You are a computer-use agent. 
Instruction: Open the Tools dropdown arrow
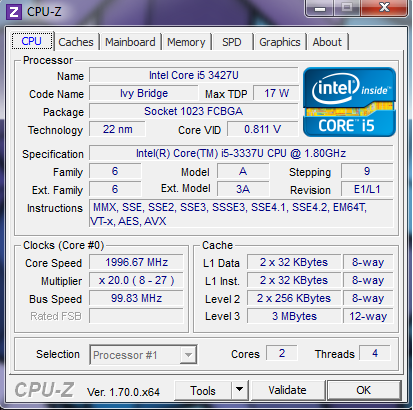(239, 389)
